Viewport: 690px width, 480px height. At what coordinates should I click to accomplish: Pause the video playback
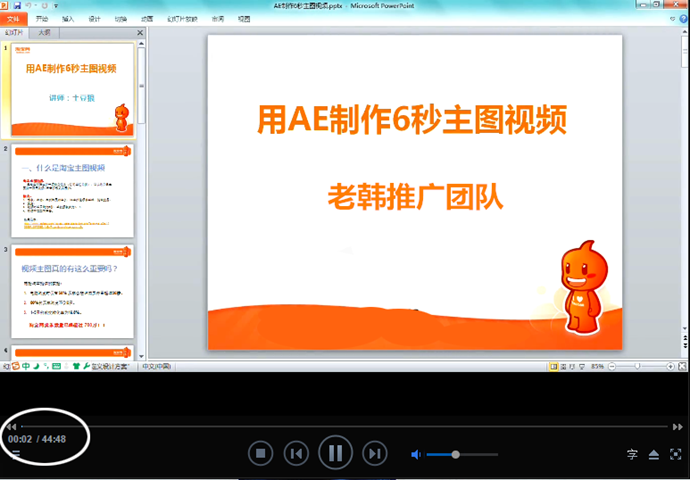tap(335, 453)
